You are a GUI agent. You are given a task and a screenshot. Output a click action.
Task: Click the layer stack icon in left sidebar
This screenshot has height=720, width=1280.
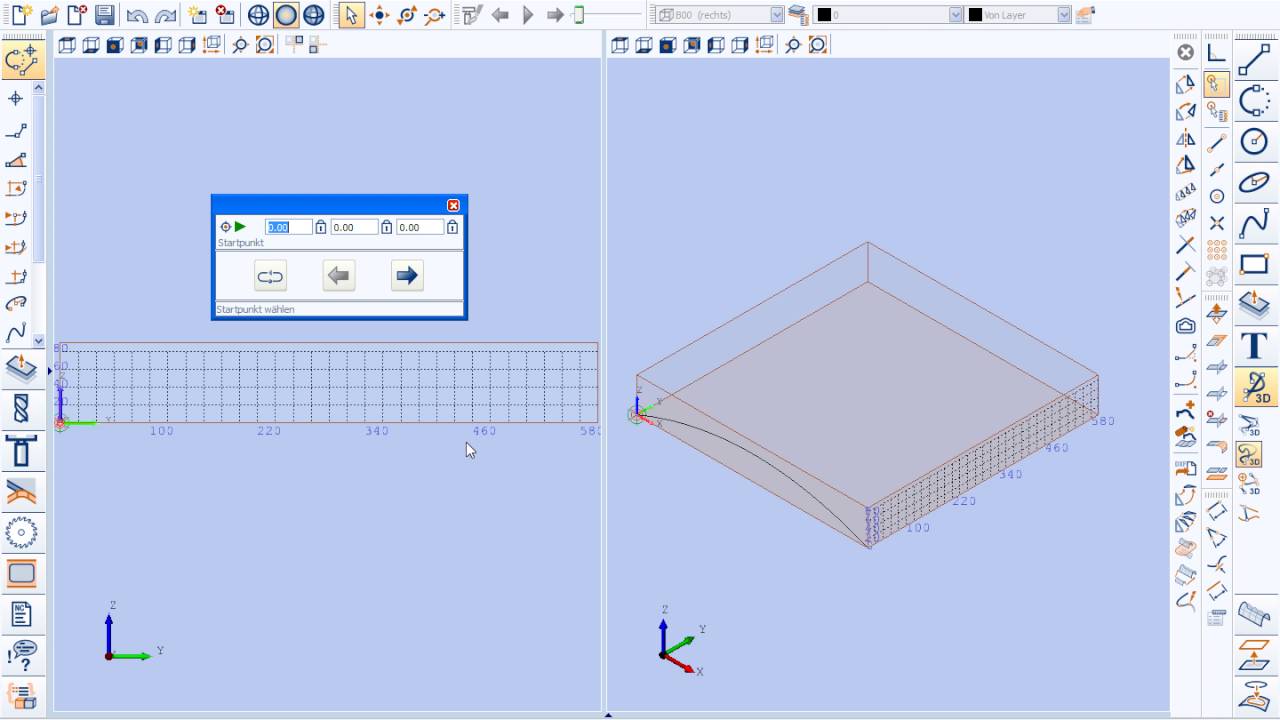(21, 367)
